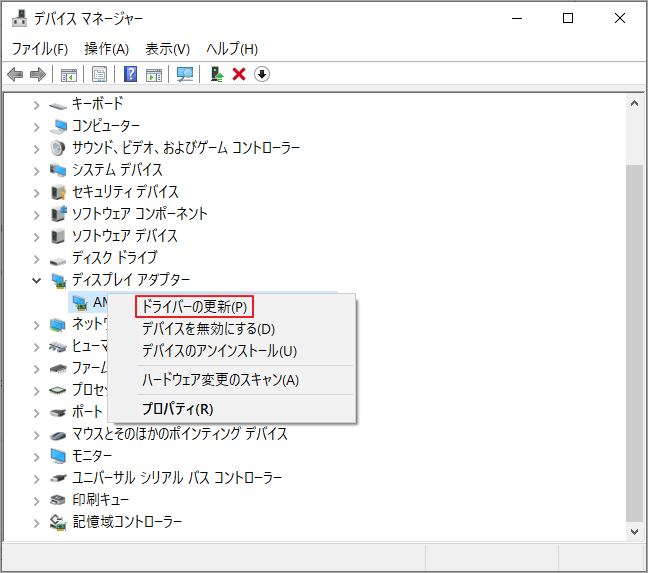This screenshot has height=573, width=648.
Task: Expand the モニター category arrow
Action: pos(36,457)
